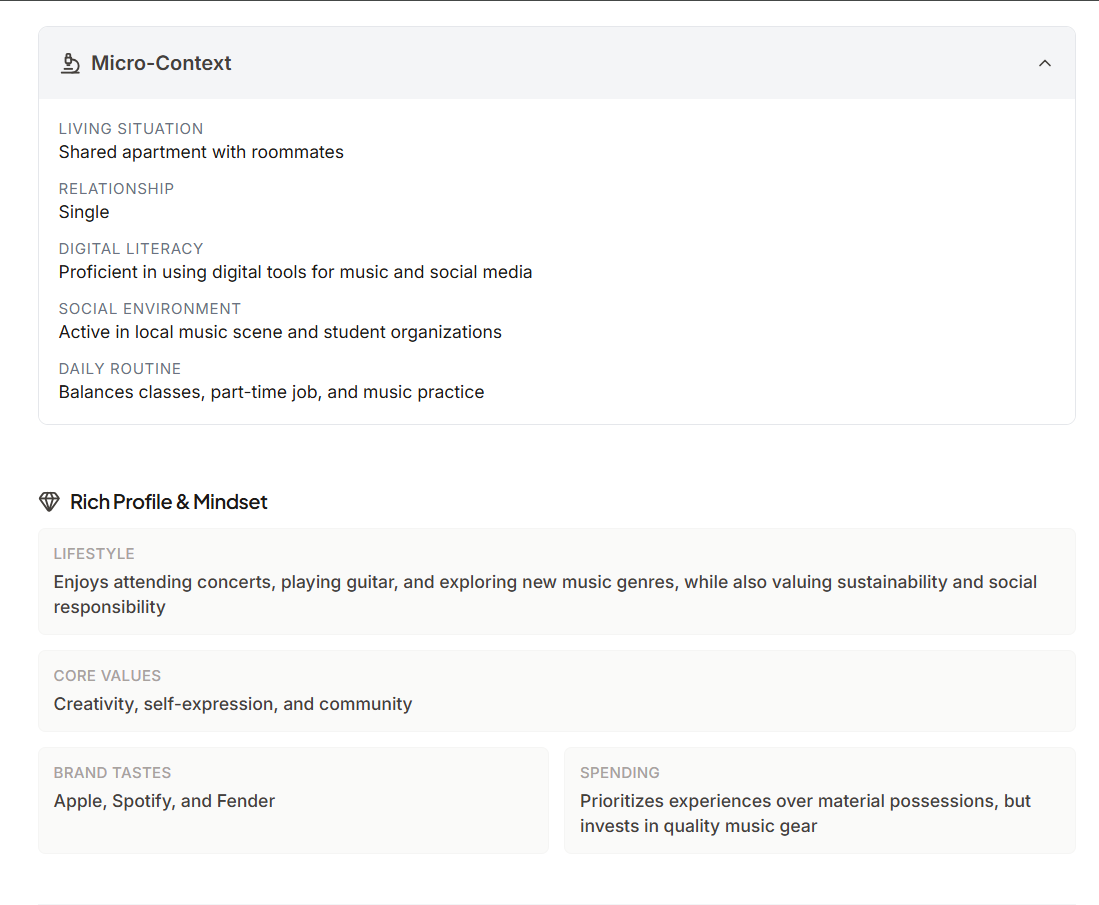Click the Rich Profile & Mindset heading
Screen dimensions: 1099x905
(168, 501)
